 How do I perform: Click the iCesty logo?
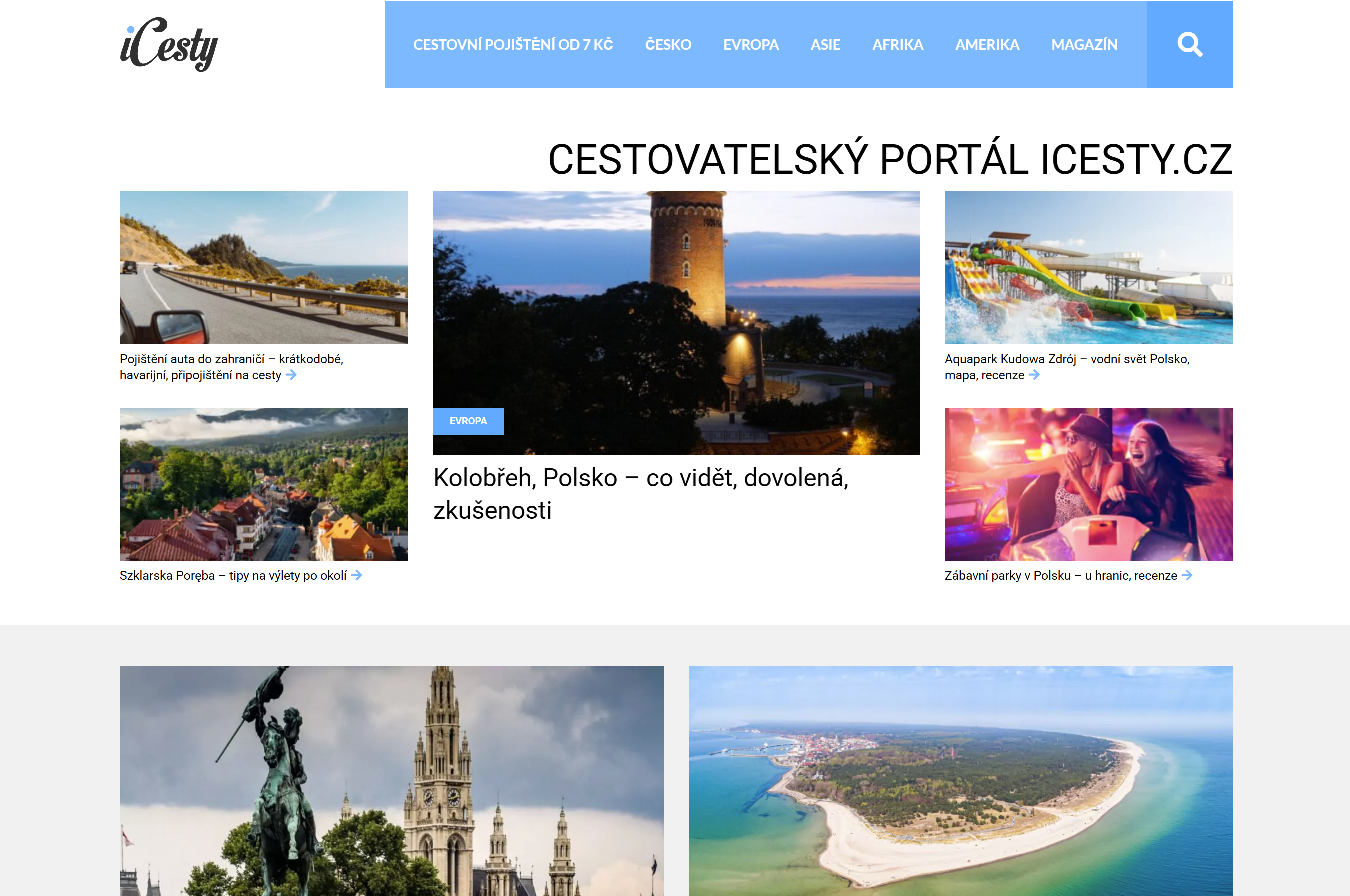[x=169, y=44]
